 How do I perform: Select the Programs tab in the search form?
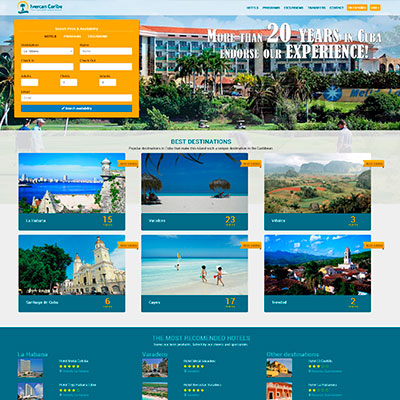coord(72,36)
